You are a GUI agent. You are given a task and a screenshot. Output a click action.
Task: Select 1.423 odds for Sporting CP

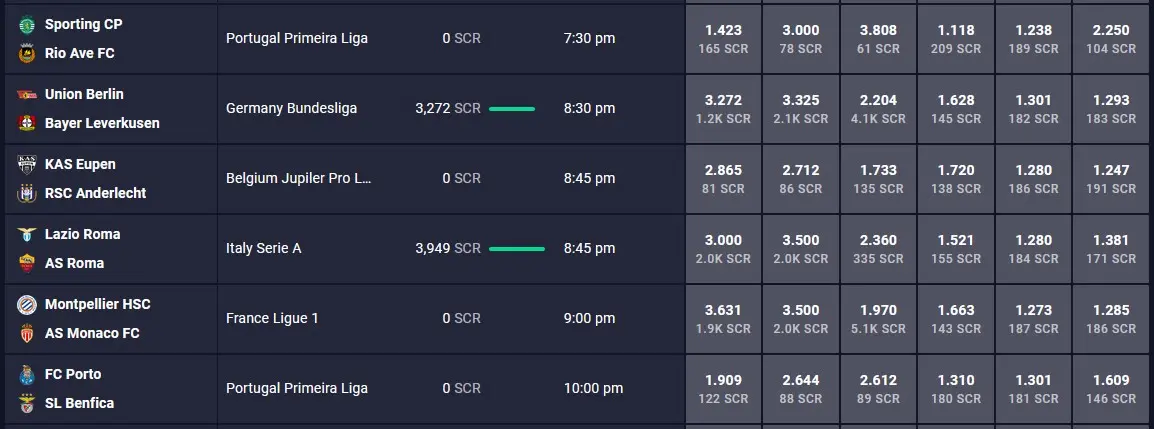click(723, 39)
